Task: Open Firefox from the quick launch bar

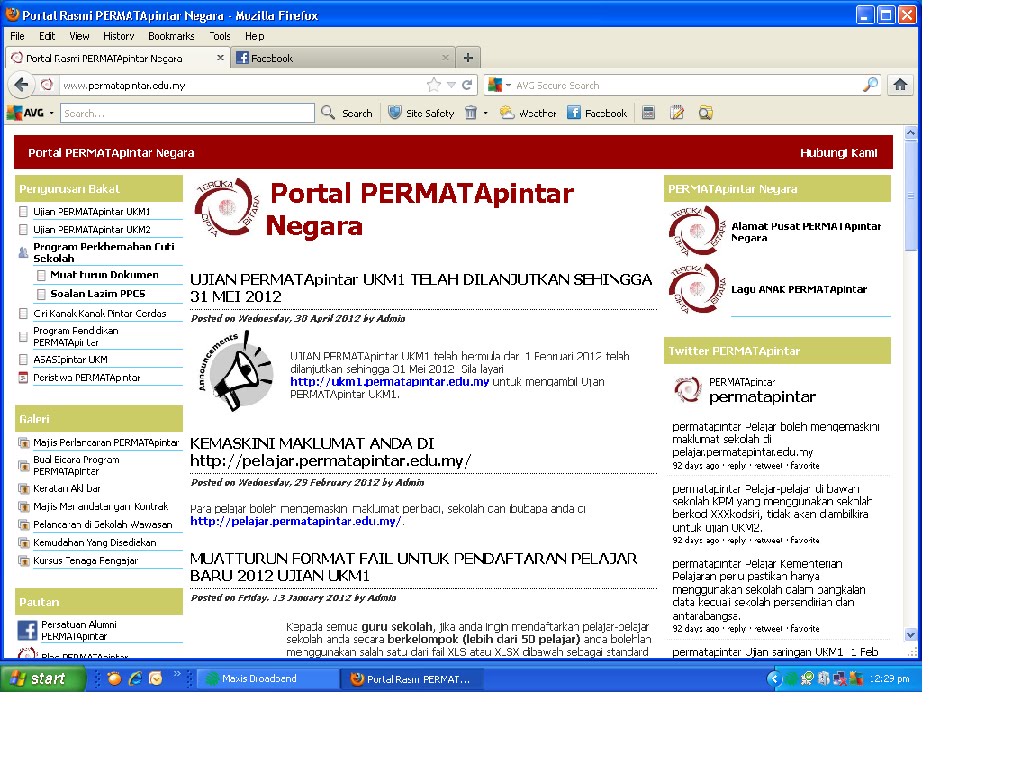Action: (x=114, y=679)
